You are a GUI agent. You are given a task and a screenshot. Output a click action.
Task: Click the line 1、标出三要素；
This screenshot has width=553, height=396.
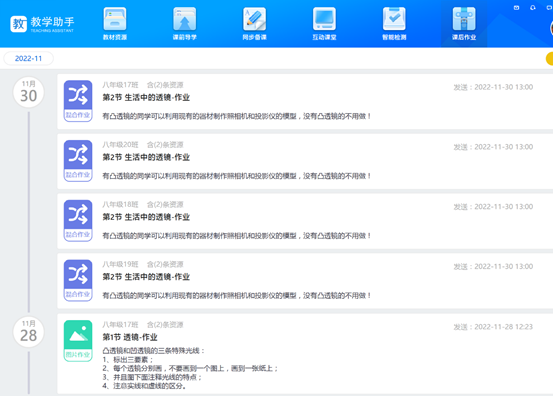(128, 360)
